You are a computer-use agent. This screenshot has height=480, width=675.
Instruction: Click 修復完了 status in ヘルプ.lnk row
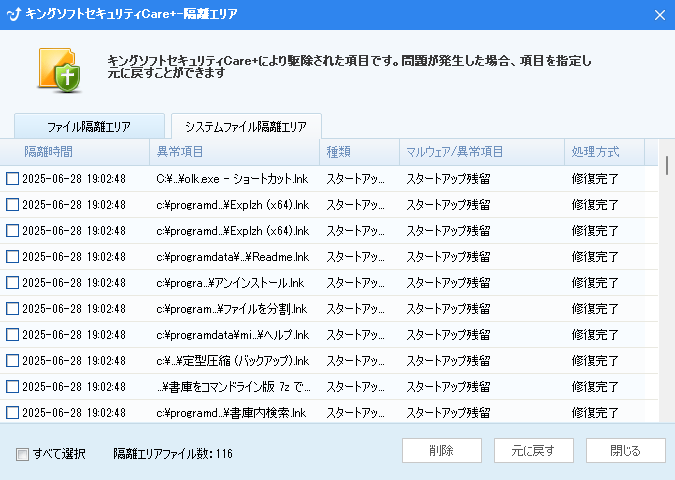pyautogui.click(x=595, y=334)
